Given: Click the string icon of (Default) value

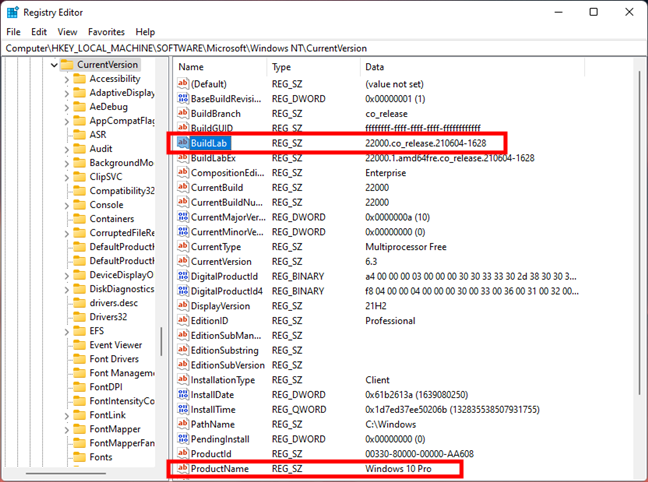Looking at the screenshot, I should point(183,84).
